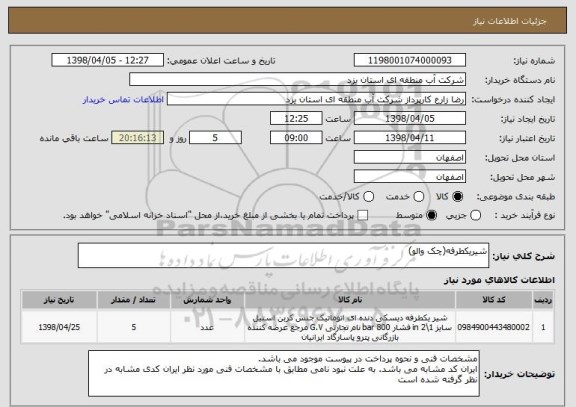Click the product name description cell
This screenshot has height=407, width=576.
click(350, 327)
